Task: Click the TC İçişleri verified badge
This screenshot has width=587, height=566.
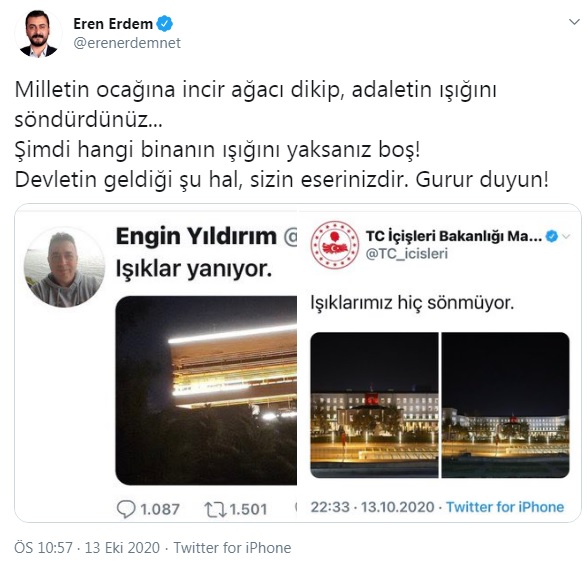Action: pos(552,236)
